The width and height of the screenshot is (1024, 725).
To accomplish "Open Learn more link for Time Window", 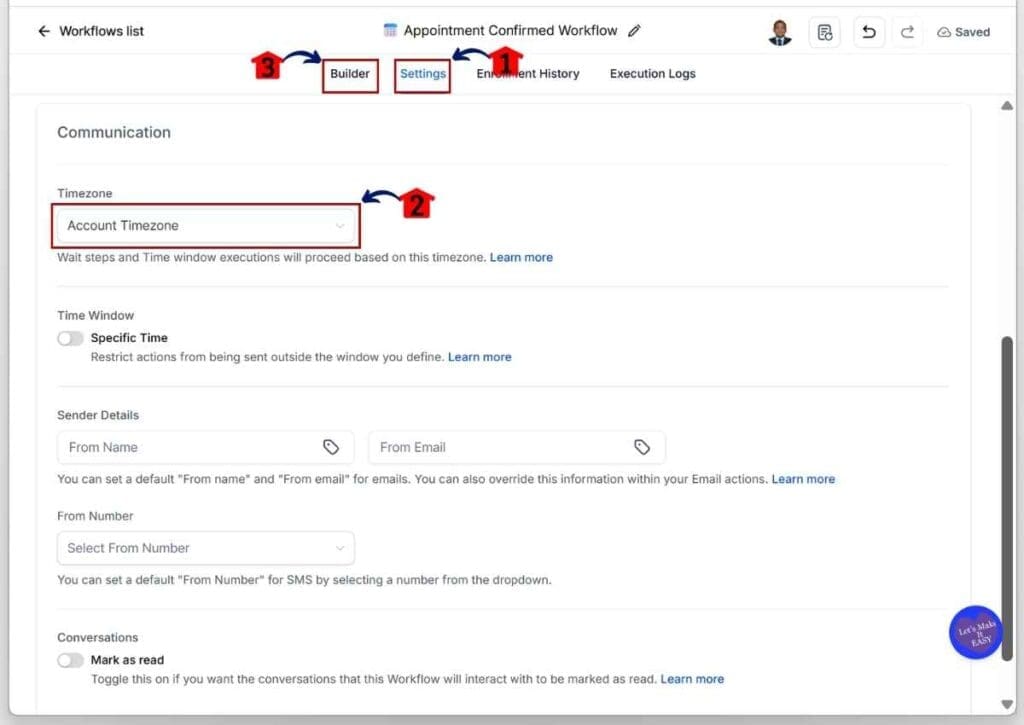I will [x=479, y=357].
